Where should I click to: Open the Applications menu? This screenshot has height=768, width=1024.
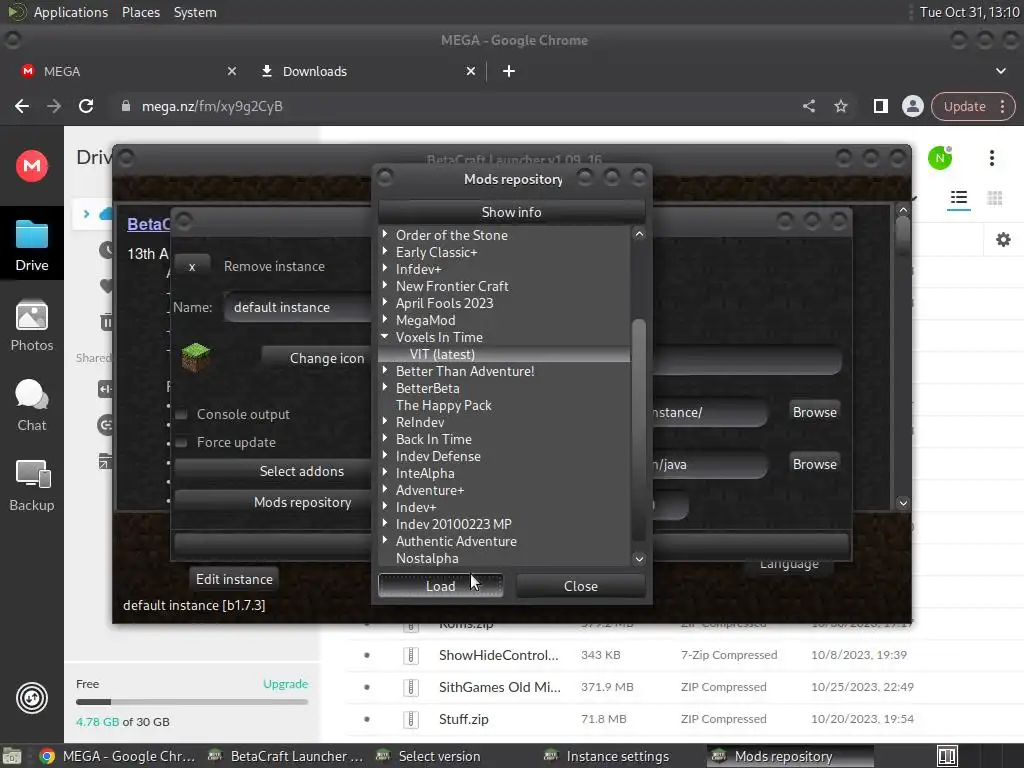71,12
